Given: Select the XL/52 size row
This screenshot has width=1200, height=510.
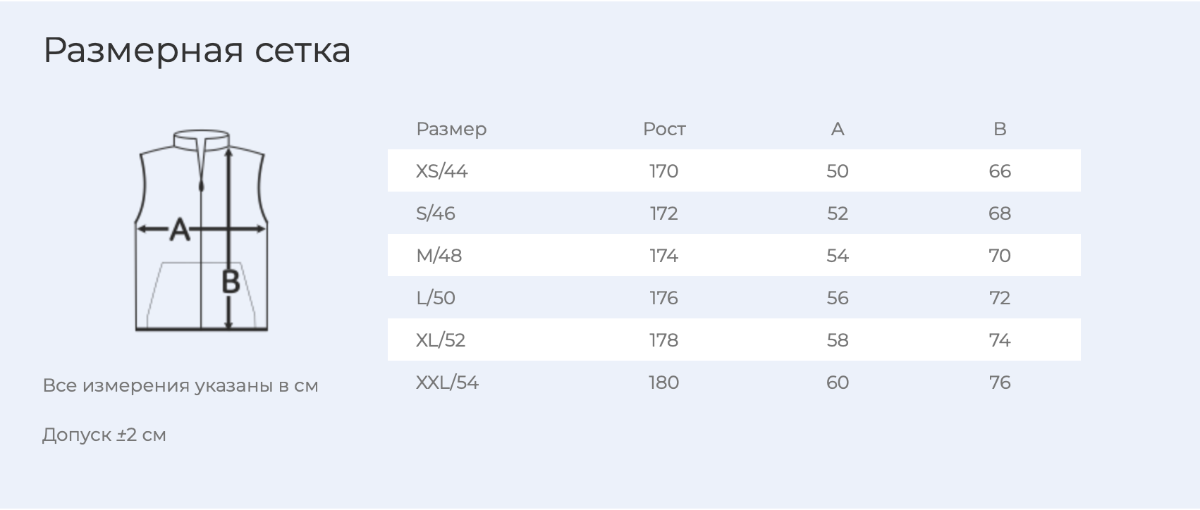Looking at the screenshot, I should (x=734, y=340).
